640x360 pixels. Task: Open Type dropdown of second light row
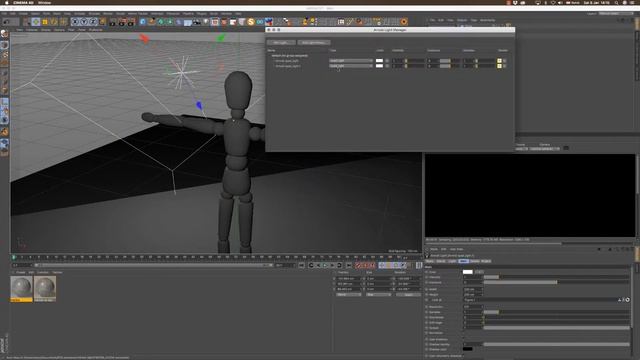[x=351, y=66]
